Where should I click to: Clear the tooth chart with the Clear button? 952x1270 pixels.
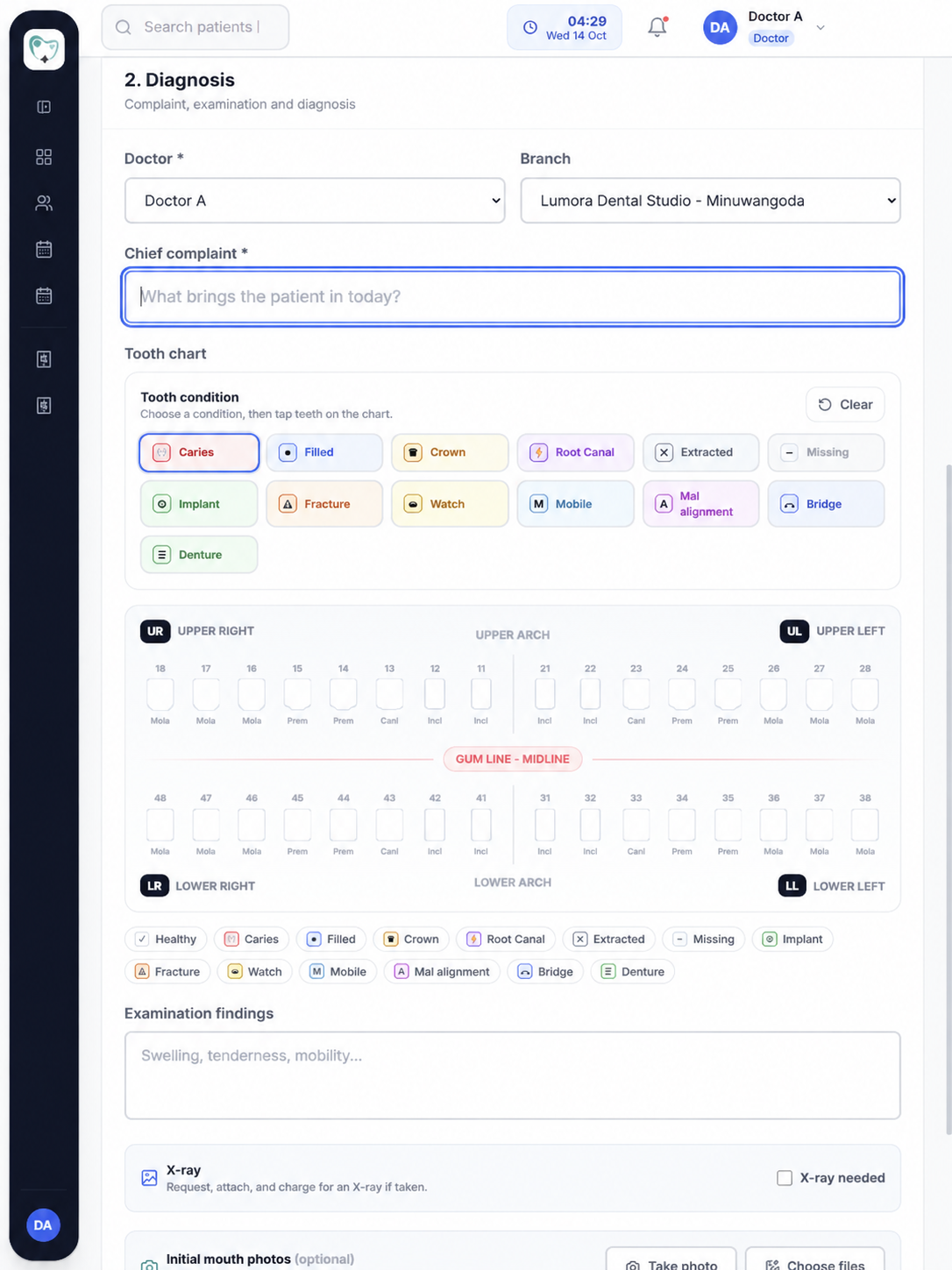point(845,404)
